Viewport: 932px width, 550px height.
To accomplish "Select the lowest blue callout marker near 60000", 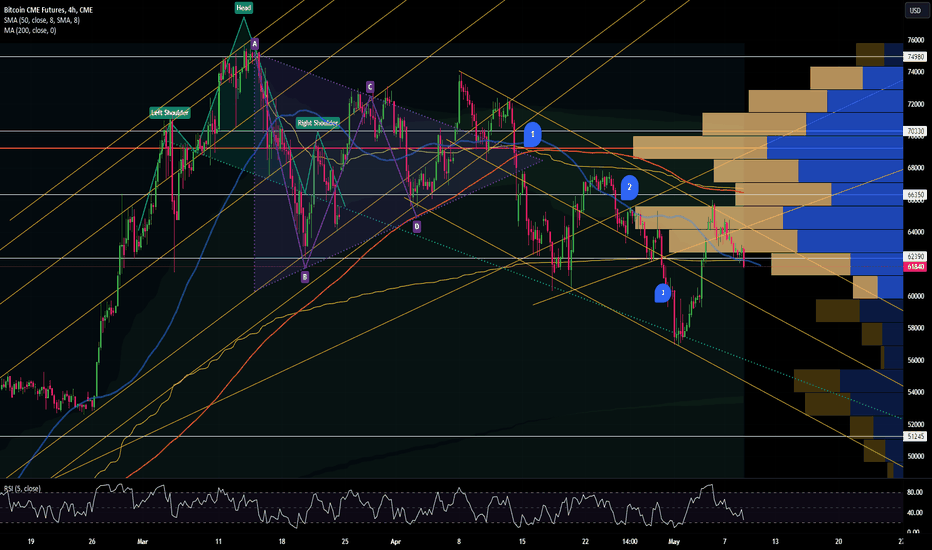I will pyautogui.click(x=663, y=293).
